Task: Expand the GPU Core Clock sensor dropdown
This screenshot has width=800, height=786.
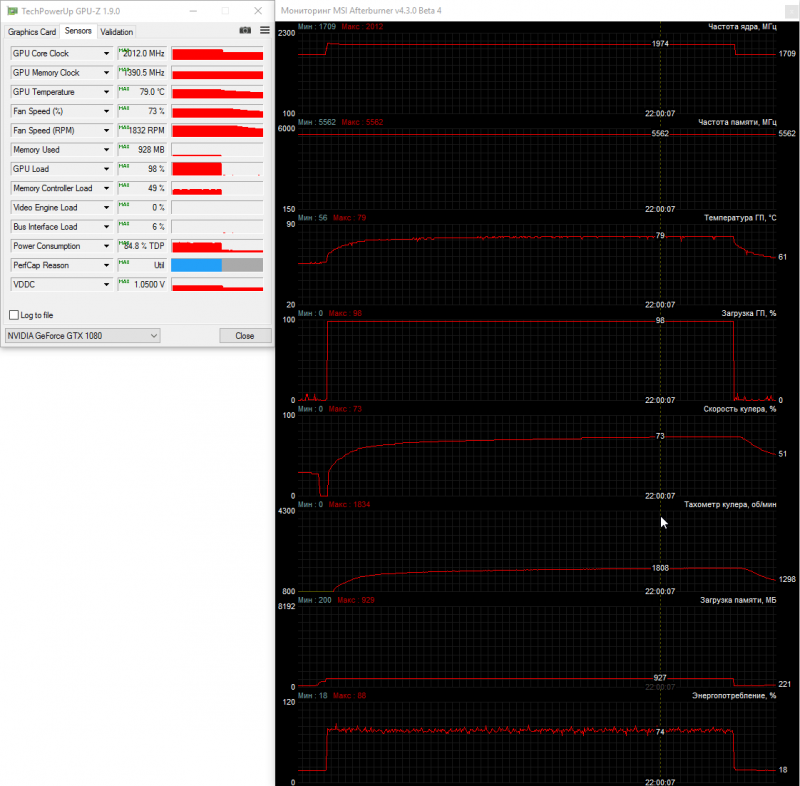Action: 106,54
